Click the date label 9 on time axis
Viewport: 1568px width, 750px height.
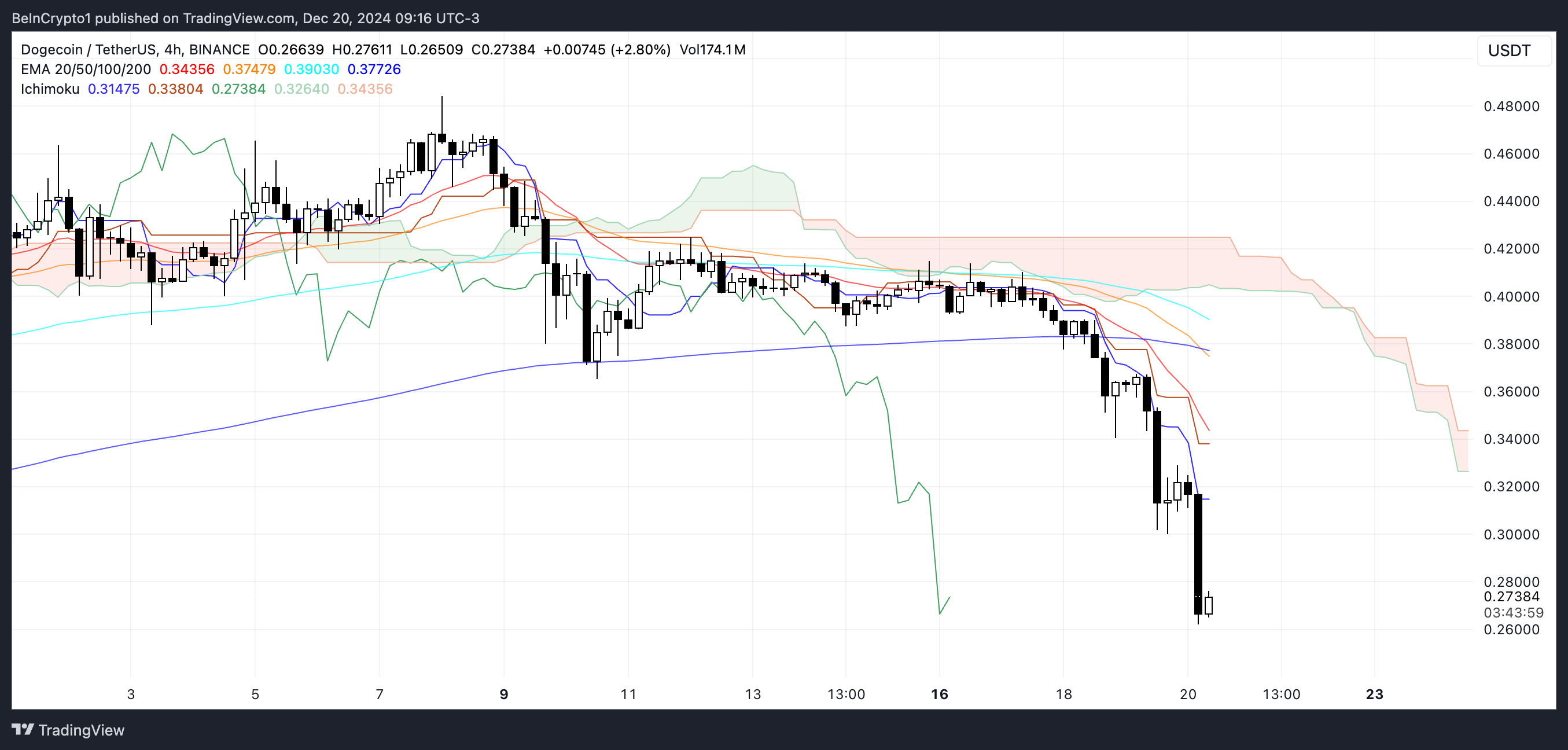pyautogui.click(x=503, y=694)
